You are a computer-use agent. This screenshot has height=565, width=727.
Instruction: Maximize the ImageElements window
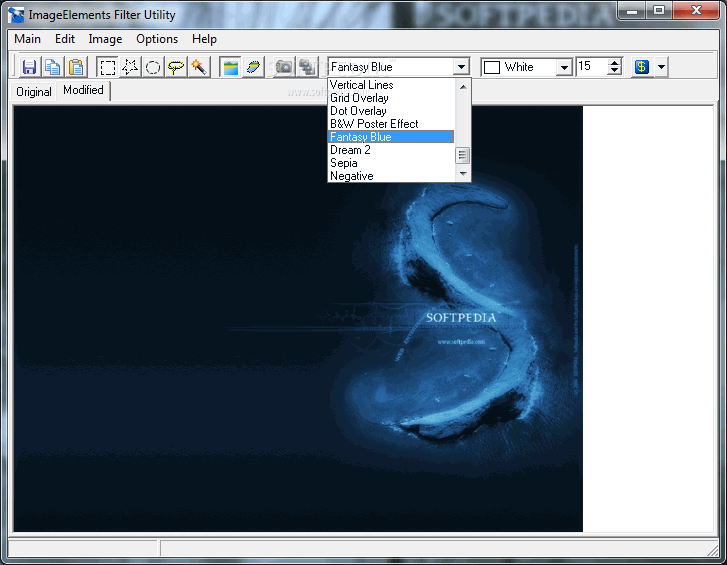point(659,10)
